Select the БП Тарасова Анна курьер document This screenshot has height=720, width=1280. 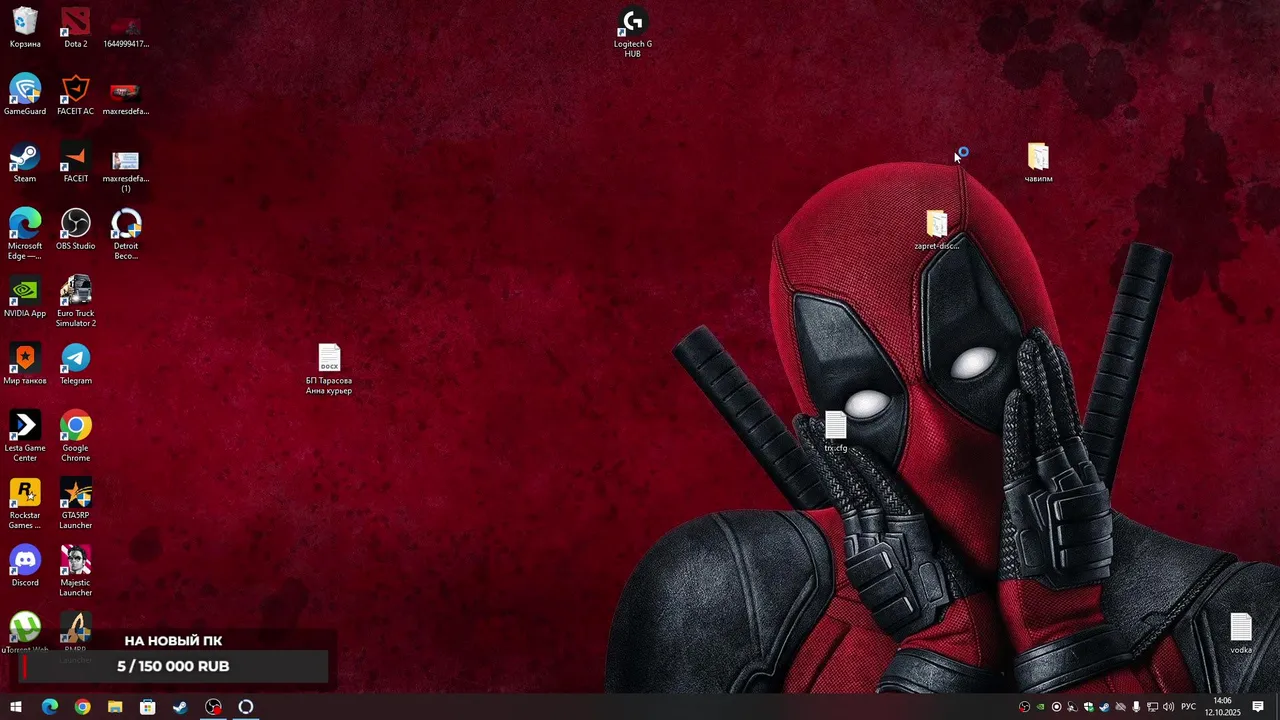[329, 369]
